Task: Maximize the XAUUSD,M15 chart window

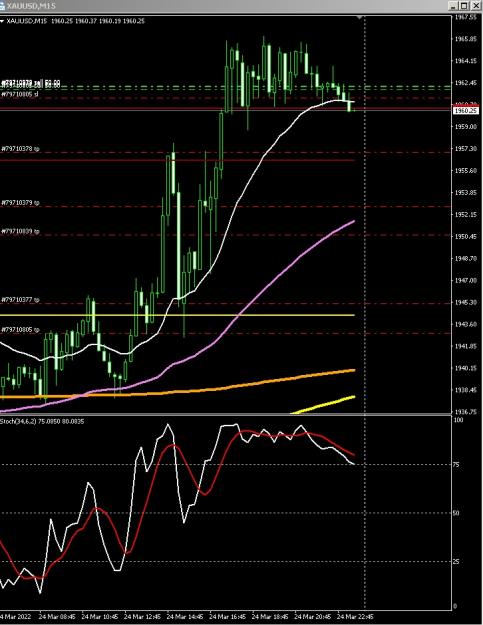Action: click(x=465, y=6)
